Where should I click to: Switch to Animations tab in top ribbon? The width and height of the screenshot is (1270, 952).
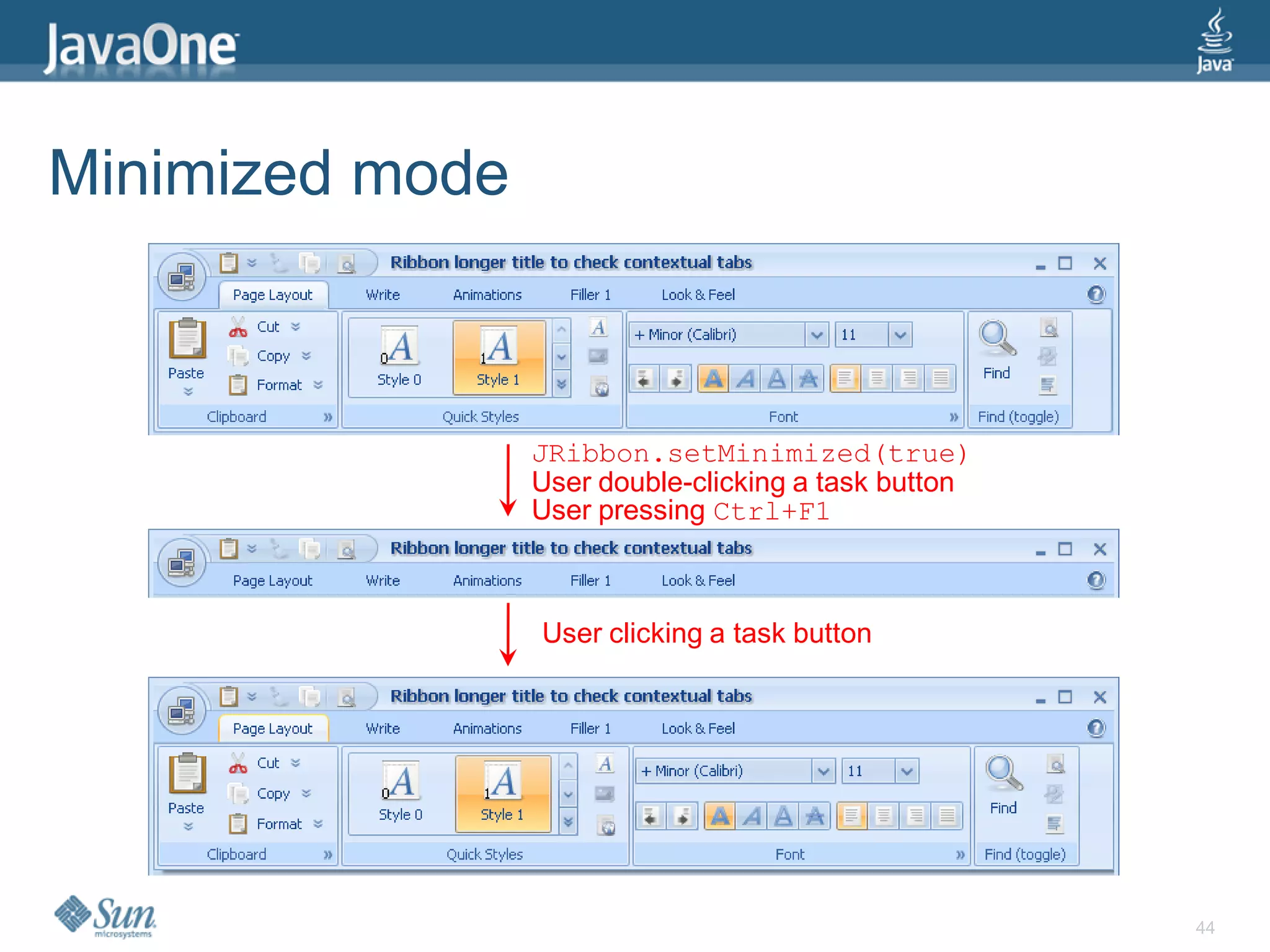click(x=487, y=295)
